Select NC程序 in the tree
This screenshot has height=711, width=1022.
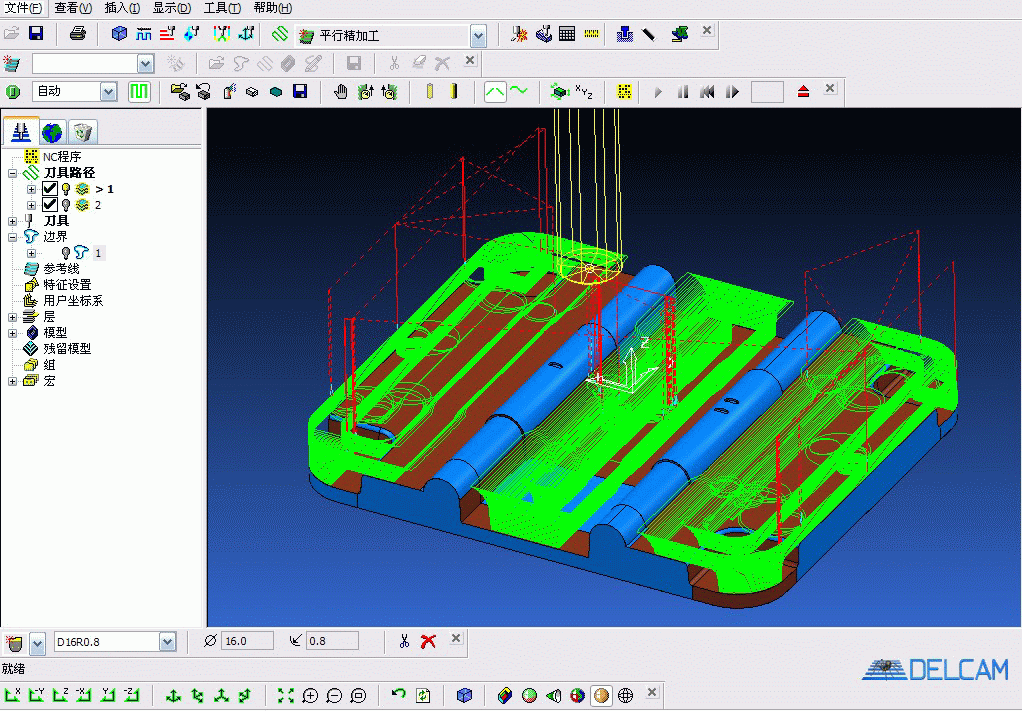click(62, 156)
